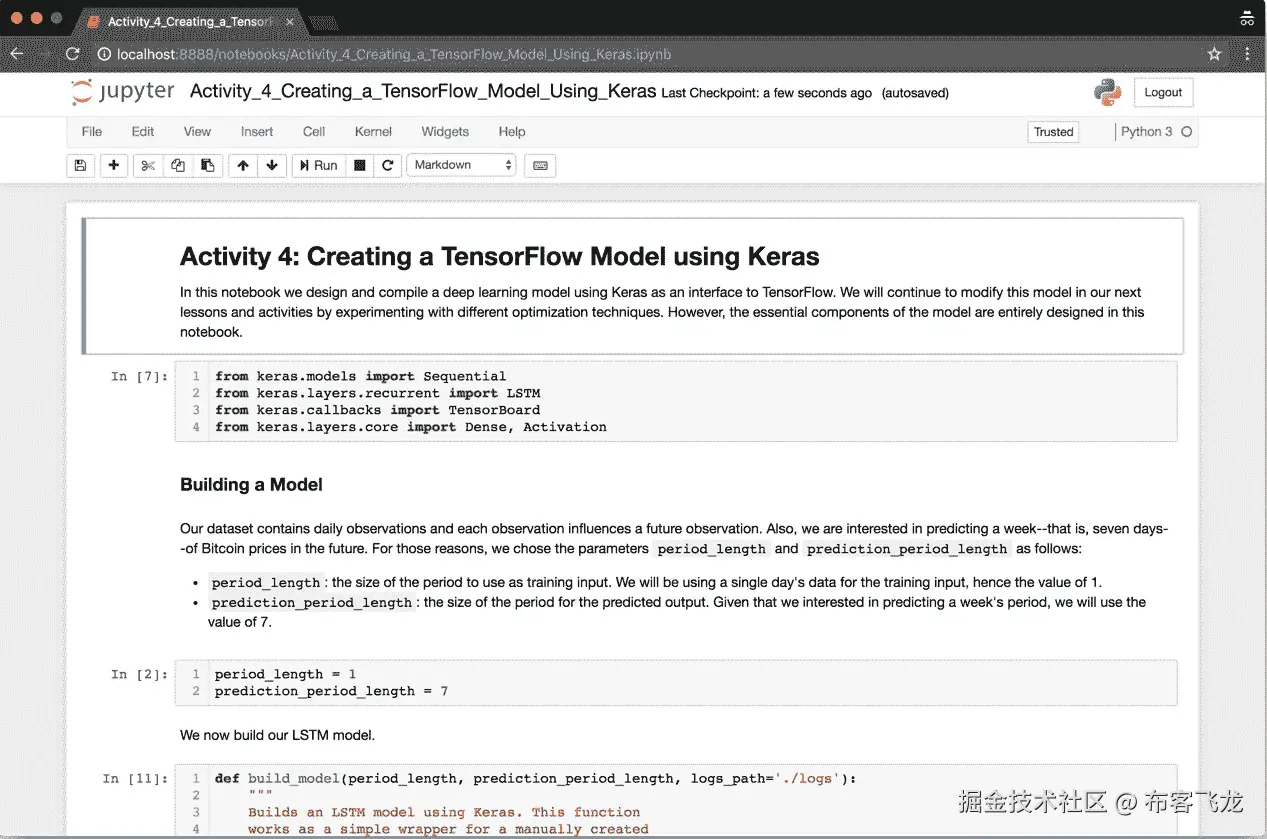The width and height of the screenshot is (1267, 839).
Task: Restart the kernel with the circular arrow icon
Action: [x=387, y=165]
